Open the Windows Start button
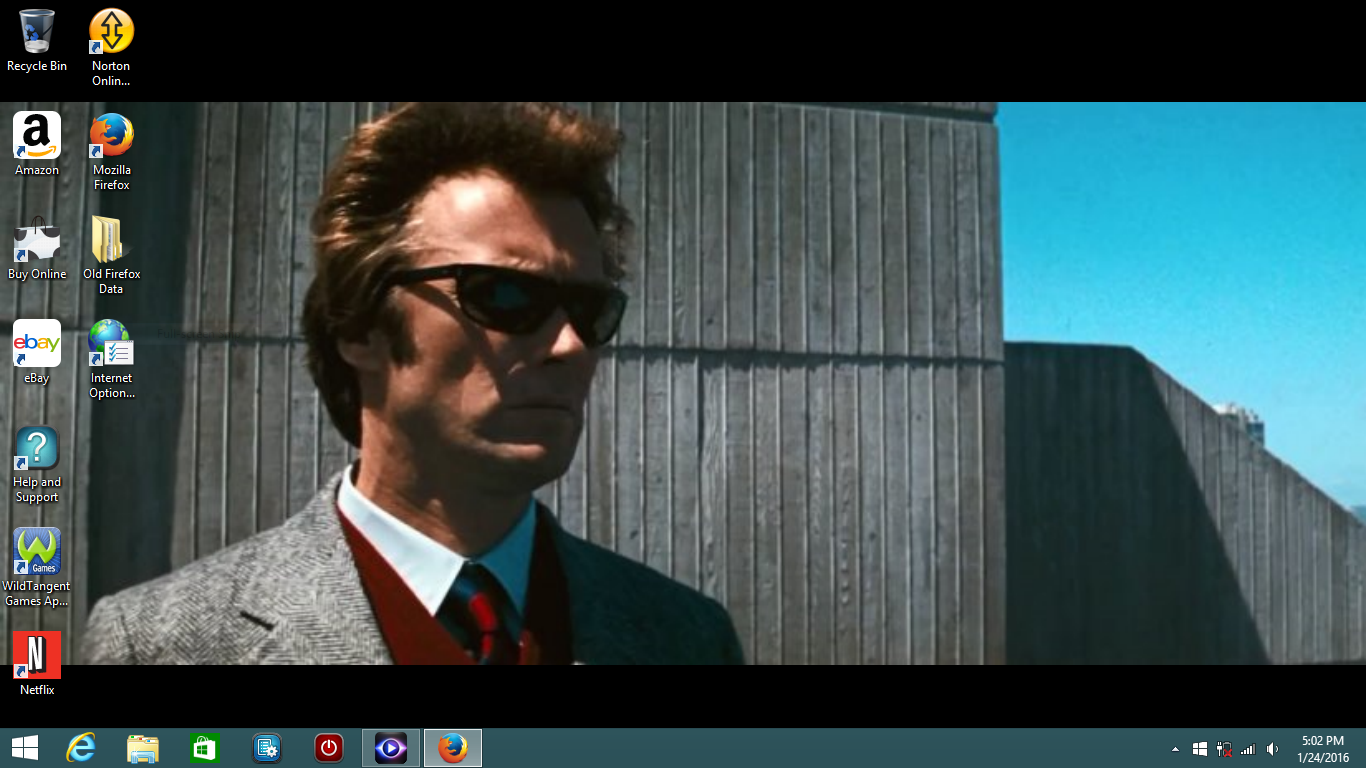 pyautogui.click(x=25, y=748)
